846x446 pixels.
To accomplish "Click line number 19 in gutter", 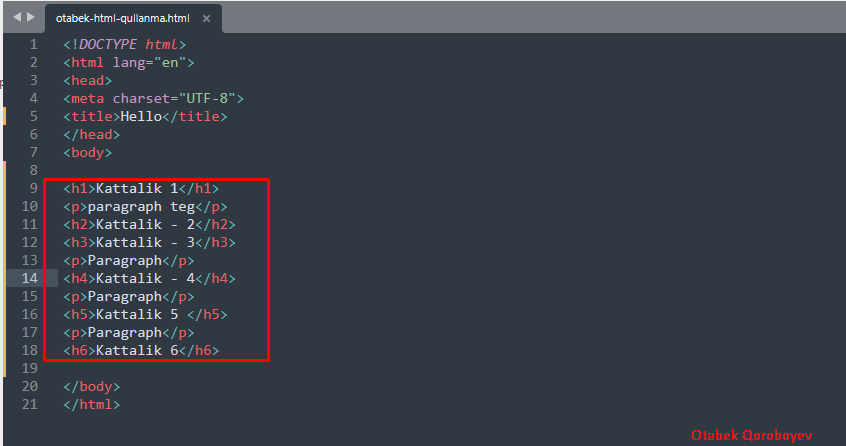I will [30, 368].
